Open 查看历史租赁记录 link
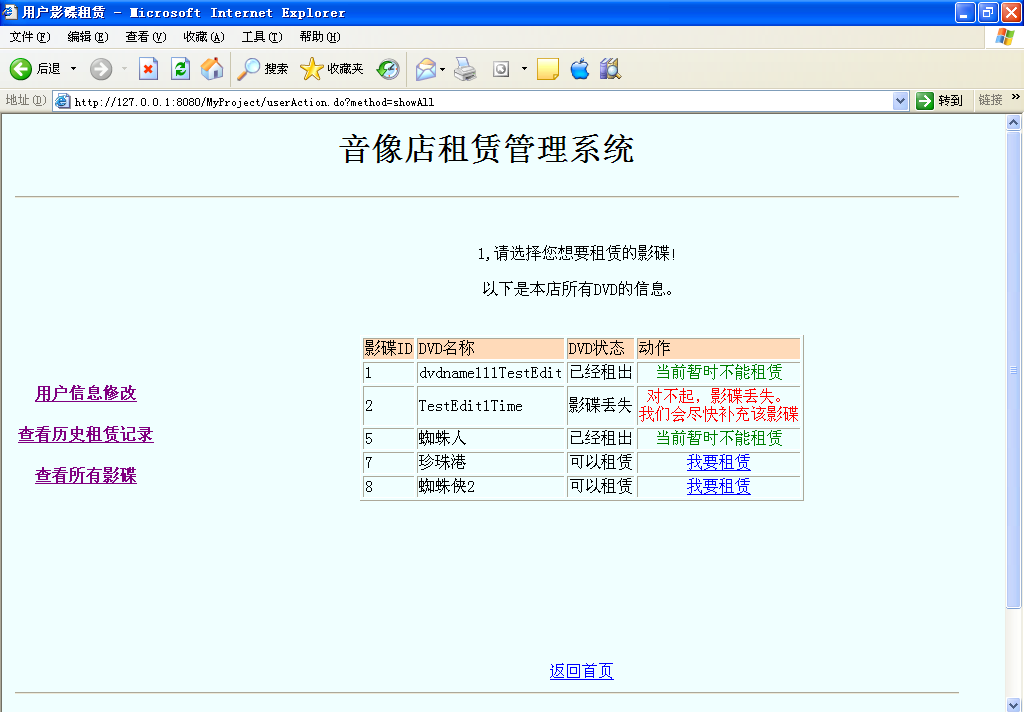Image resolution: width=1024 pixels, height=712 pixels. pyautogui.click(x=86, y=434)
